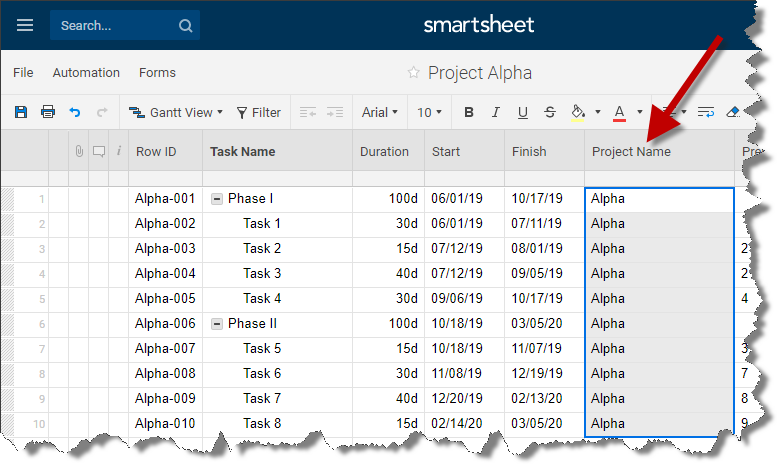This screenshot has height=464, width=777.
Task: Collapse the Phase II row
Action: [x=217, y=324]
